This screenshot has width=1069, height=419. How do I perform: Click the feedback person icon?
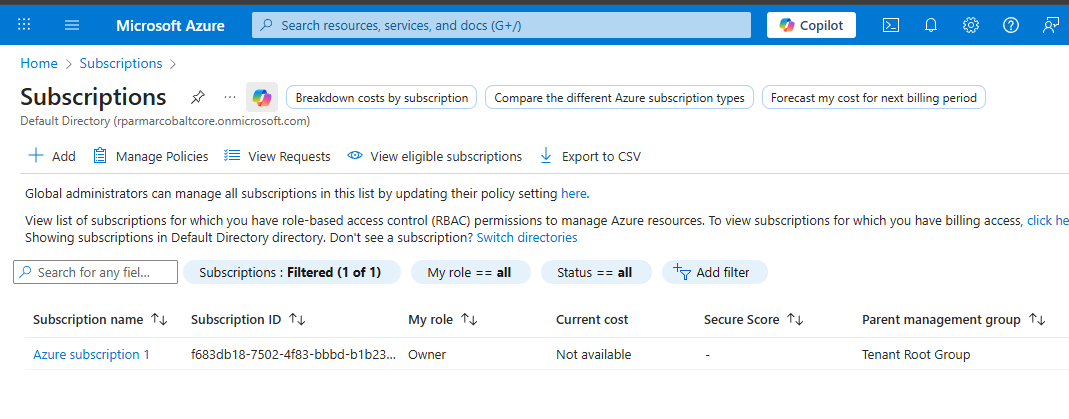tap(1050, 25)
